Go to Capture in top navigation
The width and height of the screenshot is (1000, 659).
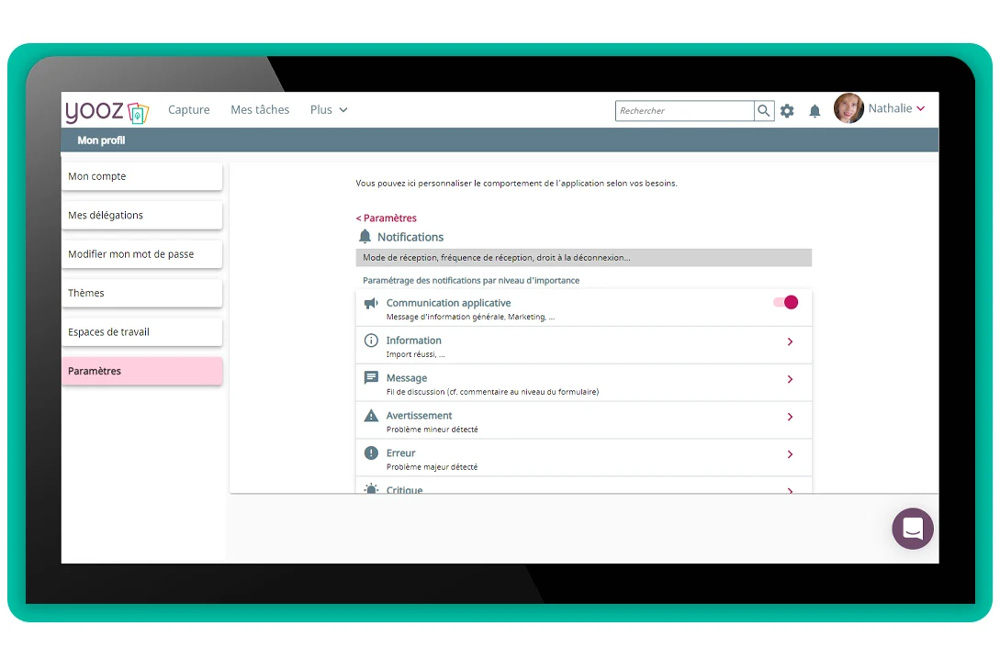click(189, 110)
